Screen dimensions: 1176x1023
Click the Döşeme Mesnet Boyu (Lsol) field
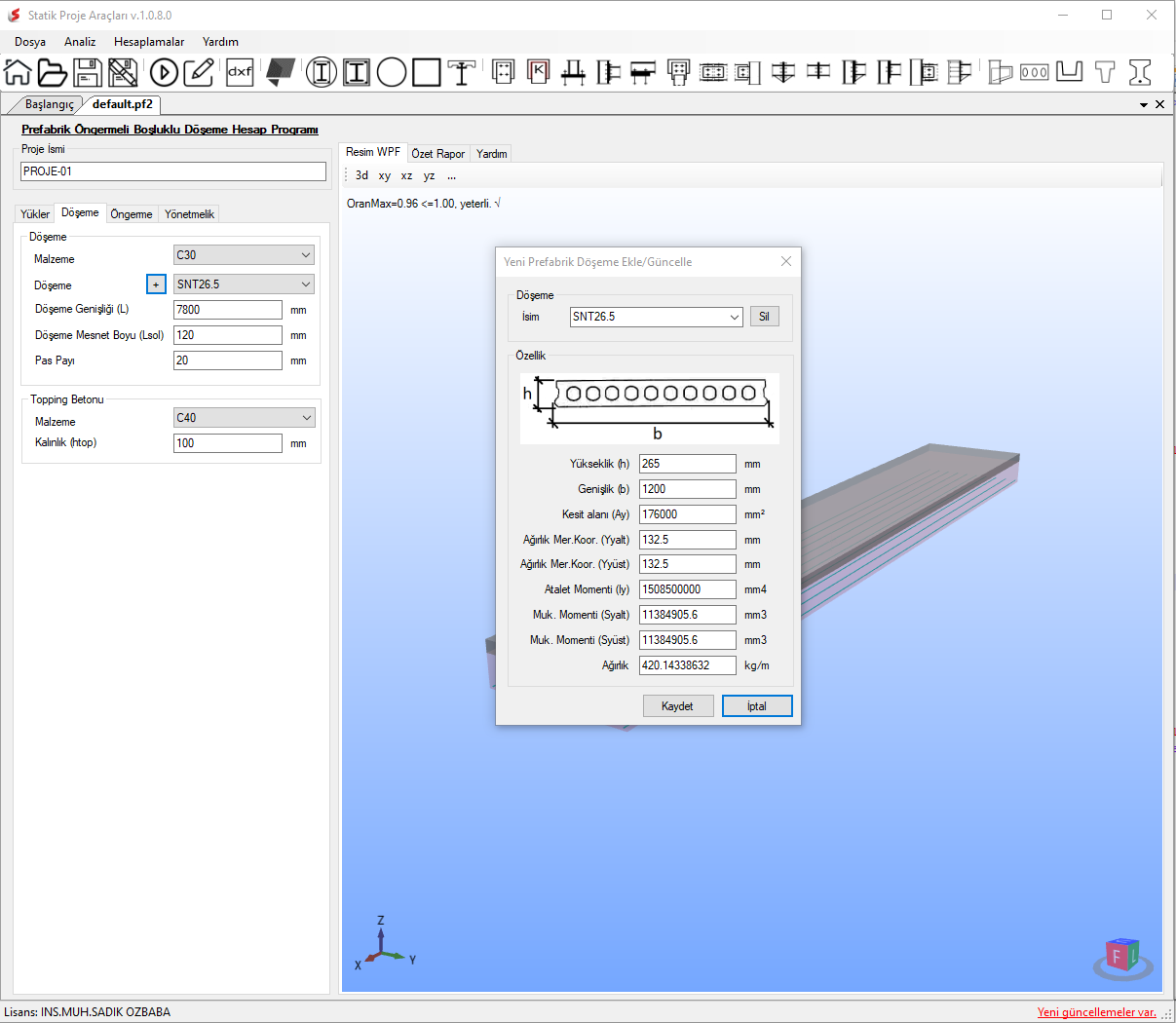click(x=228, y=335)
